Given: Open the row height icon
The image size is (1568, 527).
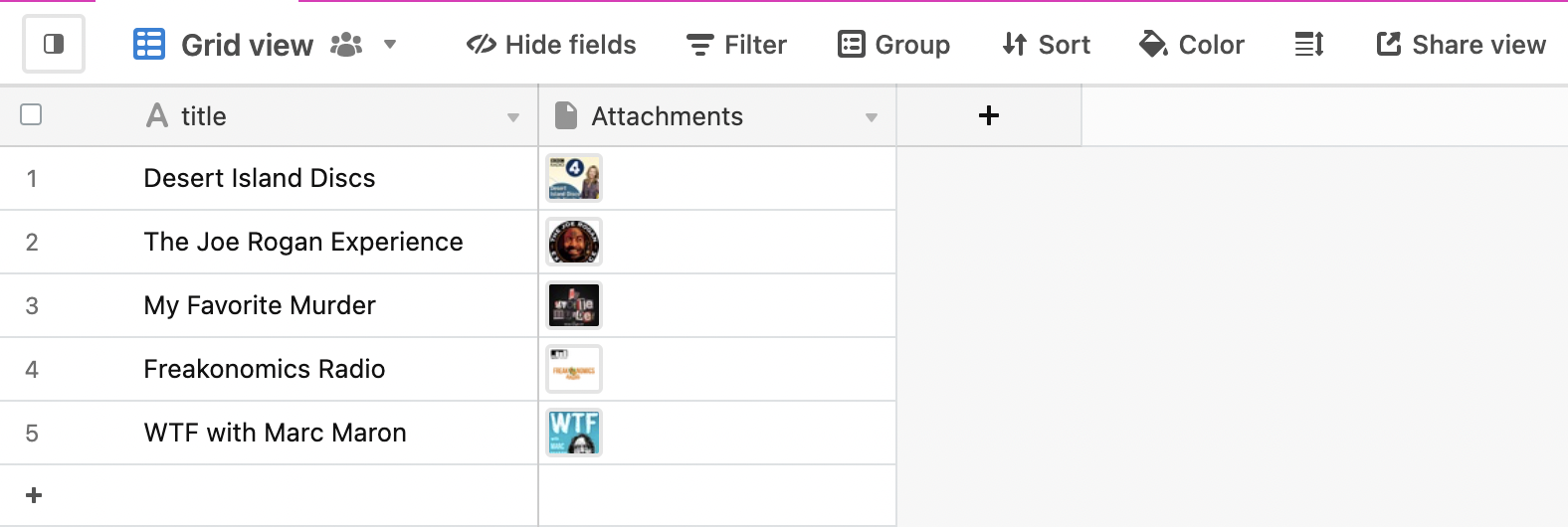Looking at the screenshot, I should coord(1309,45).
